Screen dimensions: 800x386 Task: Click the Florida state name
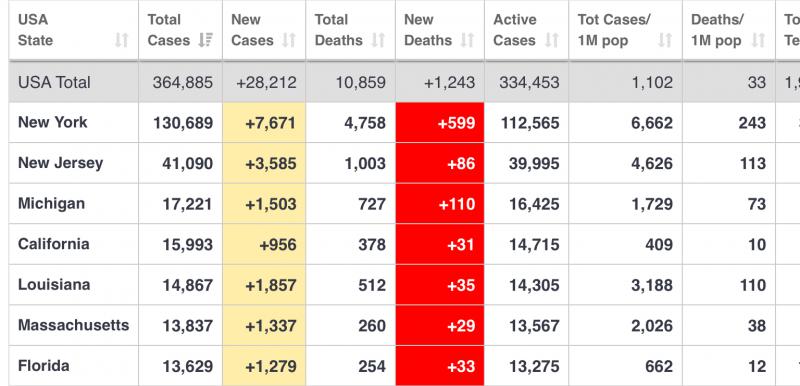pyautogui.click(x=44, y=366)
